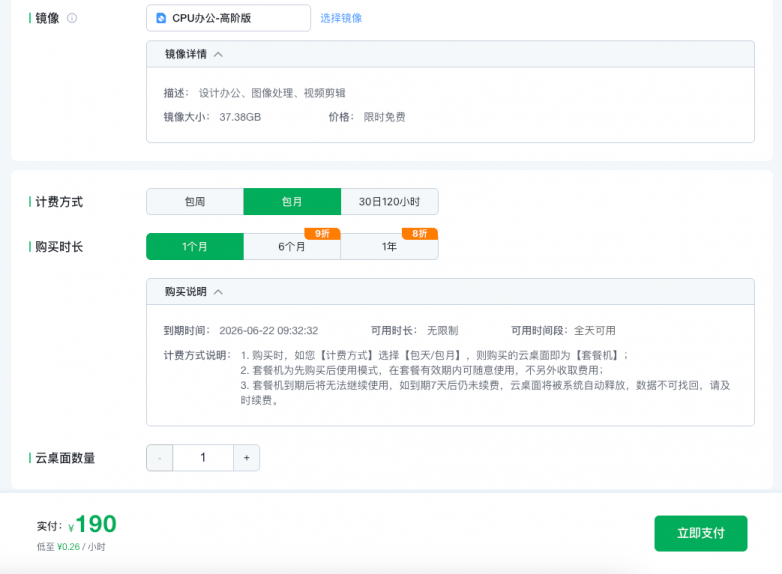Choose 6个月 purchase duration

(x=292, y=246)
